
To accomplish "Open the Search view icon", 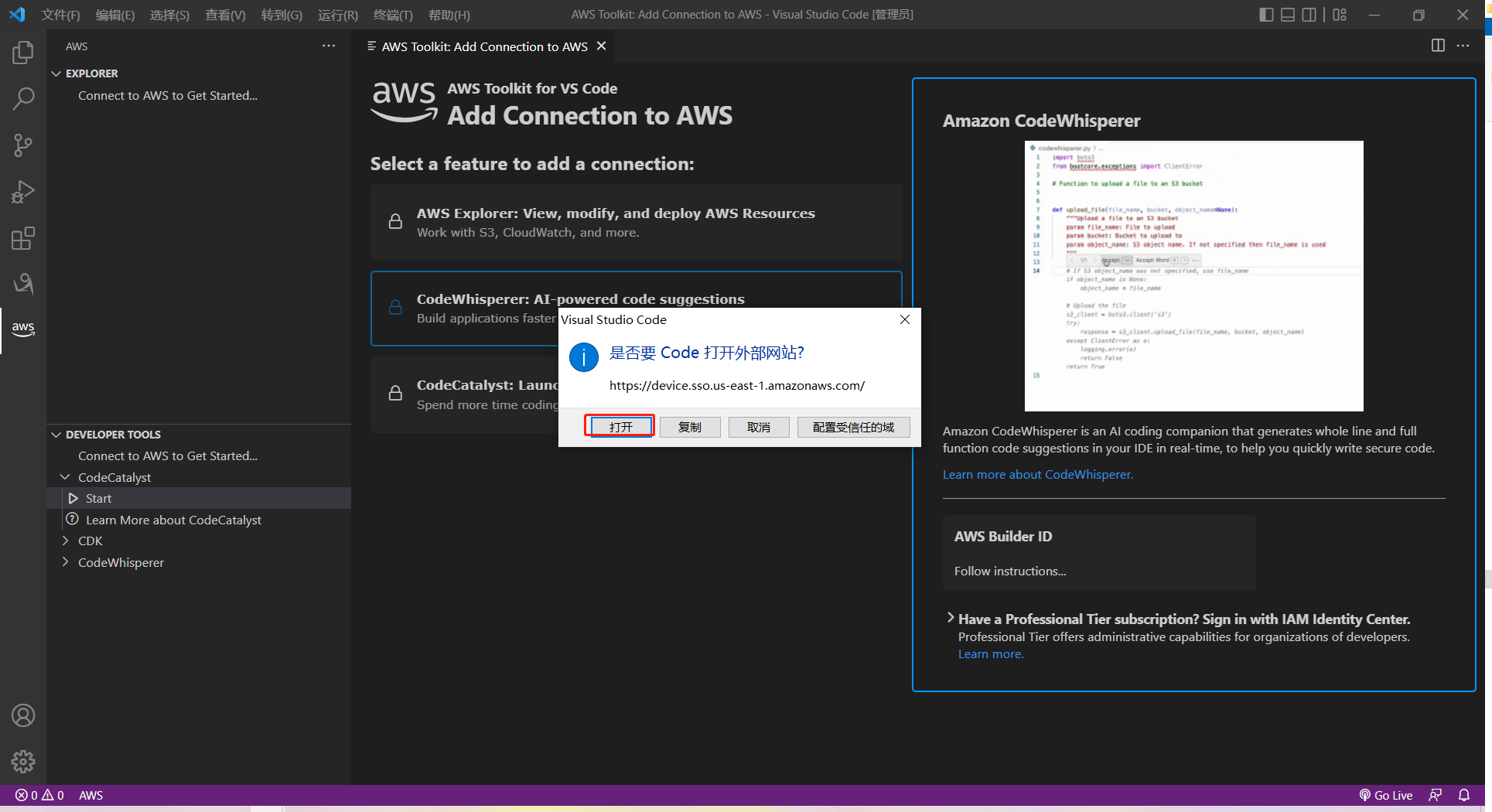I will pos(23,99).
